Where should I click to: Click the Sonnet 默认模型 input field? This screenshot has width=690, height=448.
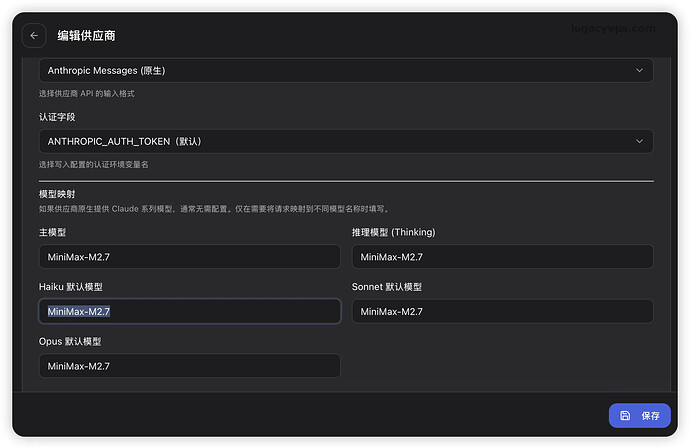point(503,311)
